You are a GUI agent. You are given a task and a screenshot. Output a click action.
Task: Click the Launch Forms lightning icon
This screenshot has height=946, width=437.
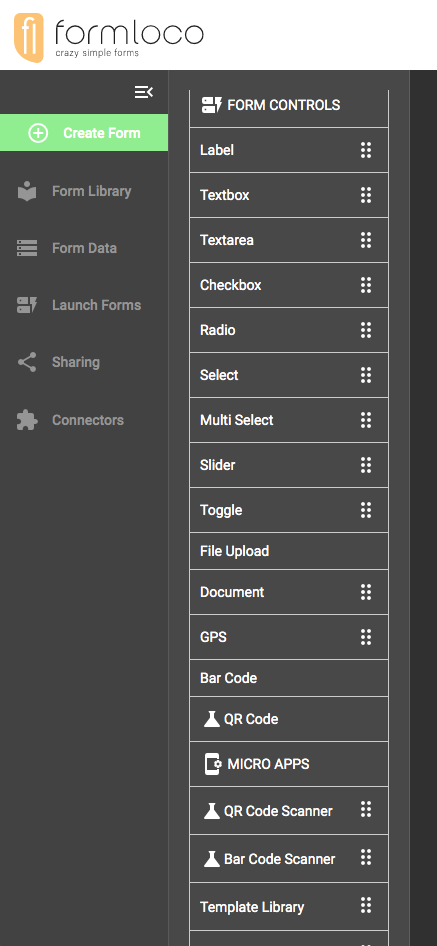point(27,305)
